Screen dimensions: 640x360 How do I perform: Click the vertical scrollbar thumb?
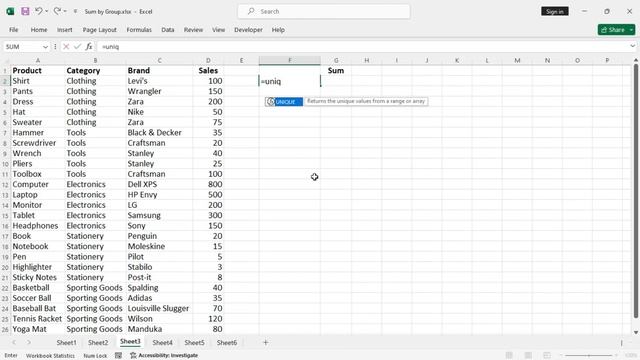636,191
